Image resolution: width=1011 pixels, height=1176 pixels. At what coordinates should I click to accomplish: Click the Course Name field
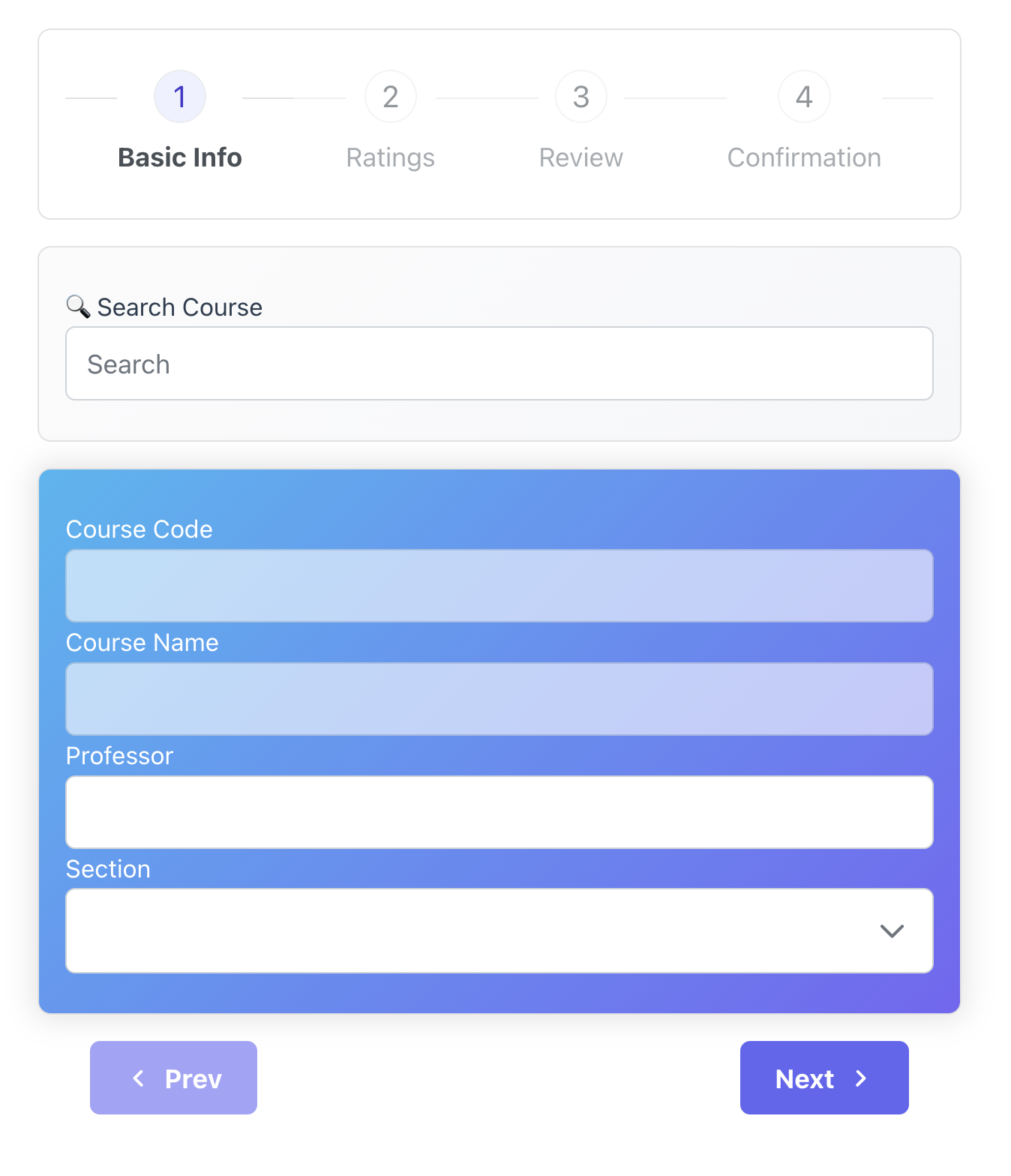point(499,699)
